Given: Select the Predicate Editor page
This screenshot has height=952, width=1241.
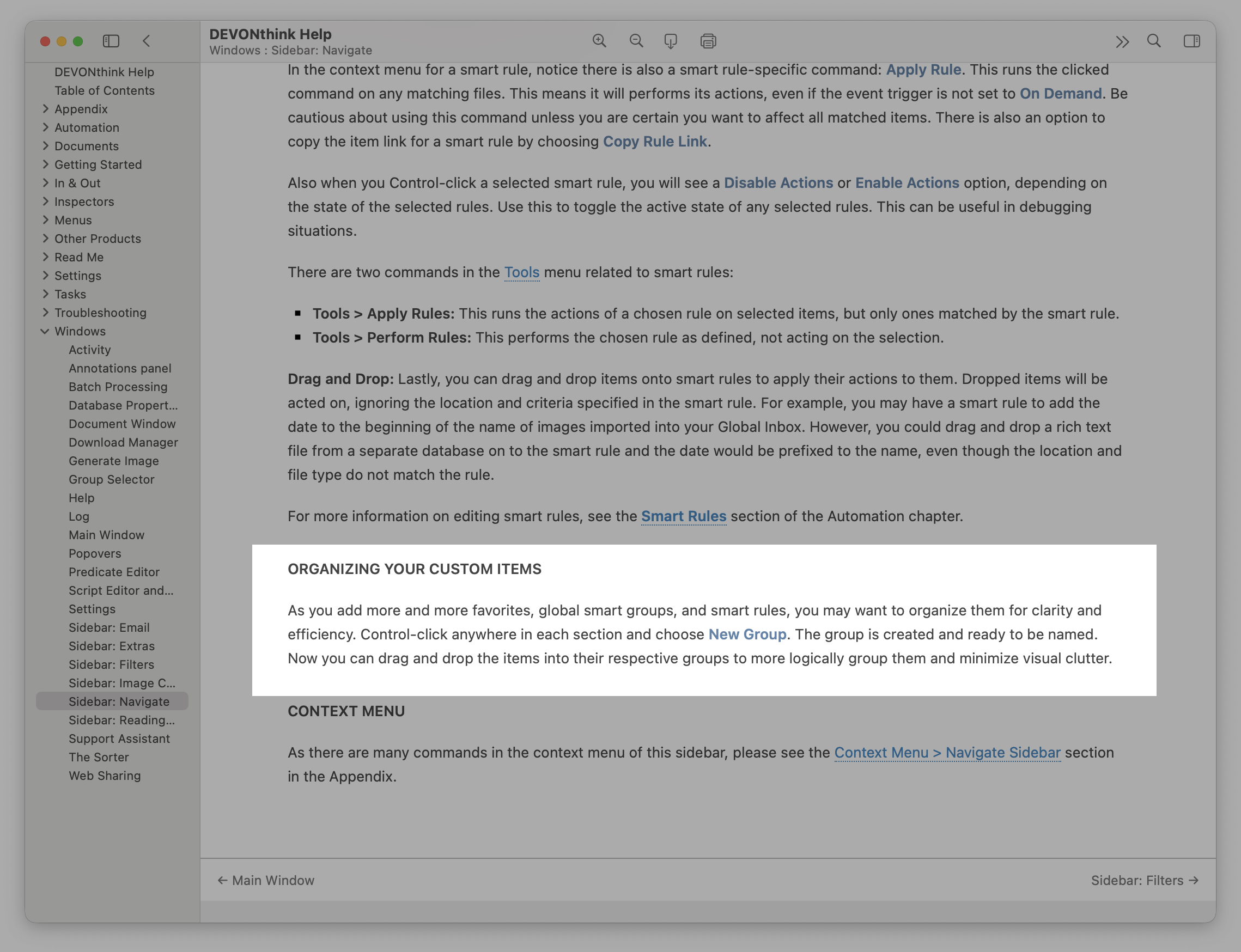Looking at the screenshot, I should (114, 572).
